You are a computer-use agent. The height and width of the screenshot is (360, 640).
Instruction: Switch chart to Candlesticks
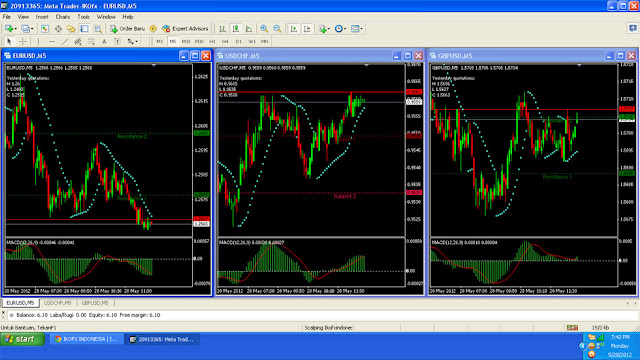coord(236,29)
